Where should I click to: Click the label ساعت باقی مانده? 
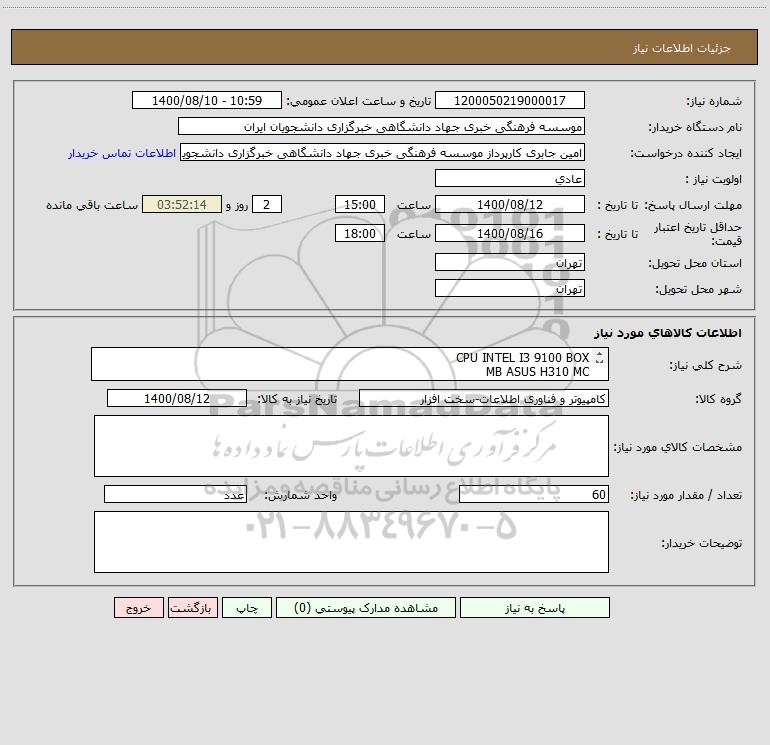pyautogui.click(x=92, y=205)
